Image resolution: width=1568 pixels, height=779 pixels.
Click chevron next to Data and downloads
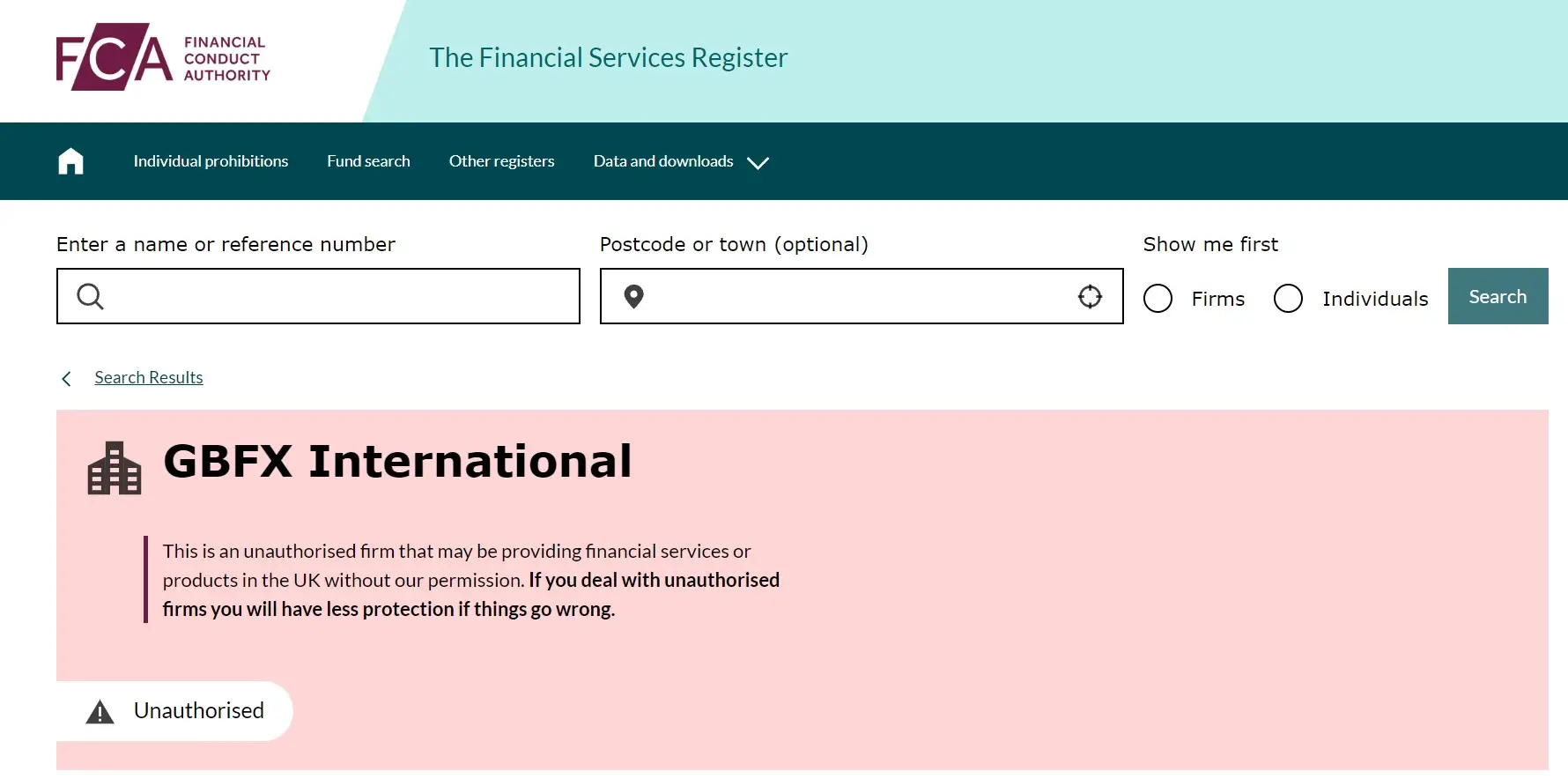(758, 163)
